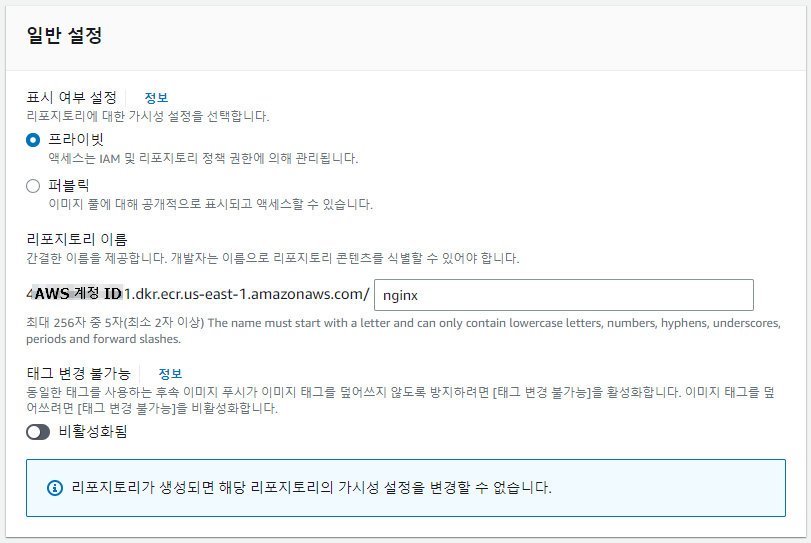Image resolution: width=811 pixels, height=543 pixels.
Task: Click the 이미지 풀에 대해 공개적으로 description
Action: tap(211, 204)
